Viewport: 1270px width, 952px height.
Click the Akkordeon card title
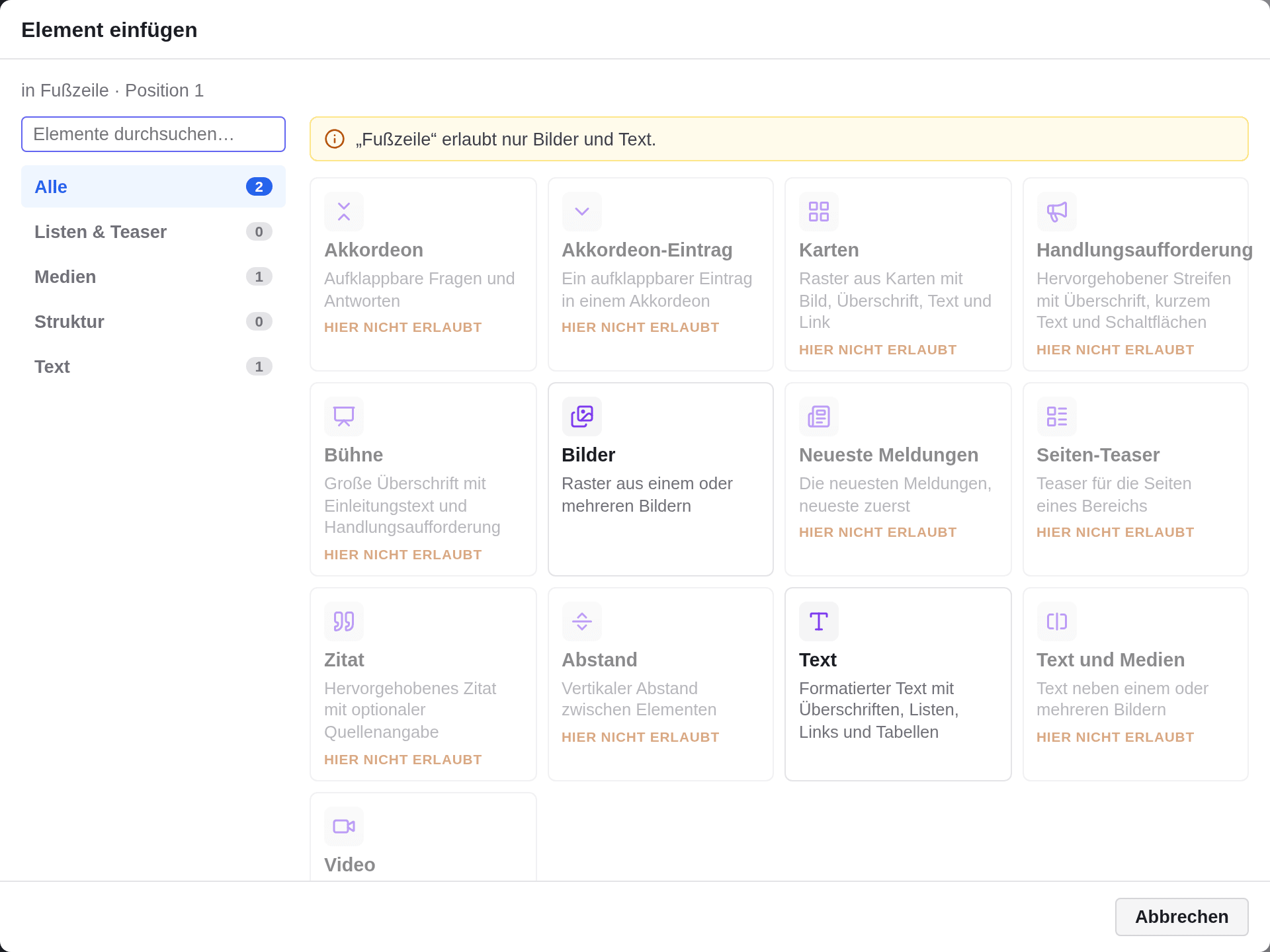pos(374,250)
